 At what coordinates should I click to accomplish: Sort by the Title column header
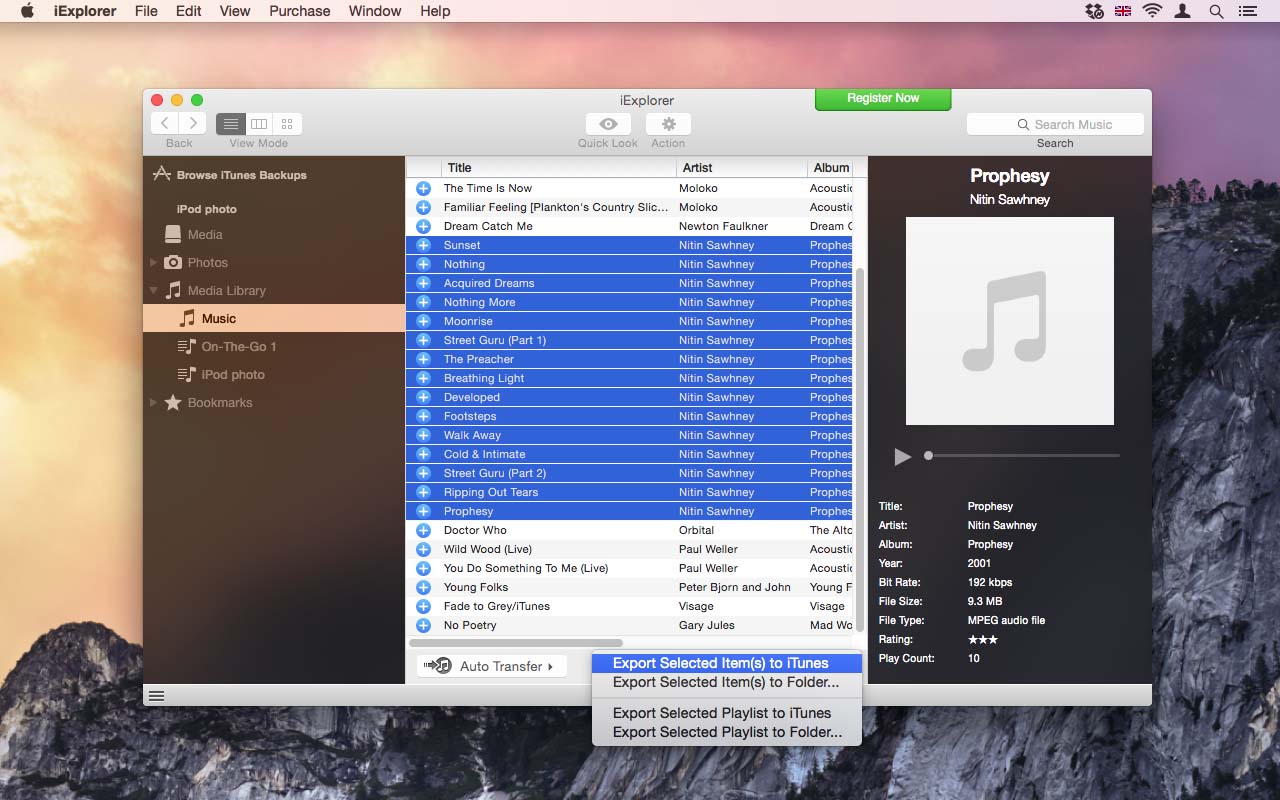pyautogui.click(x=560, y=167)
